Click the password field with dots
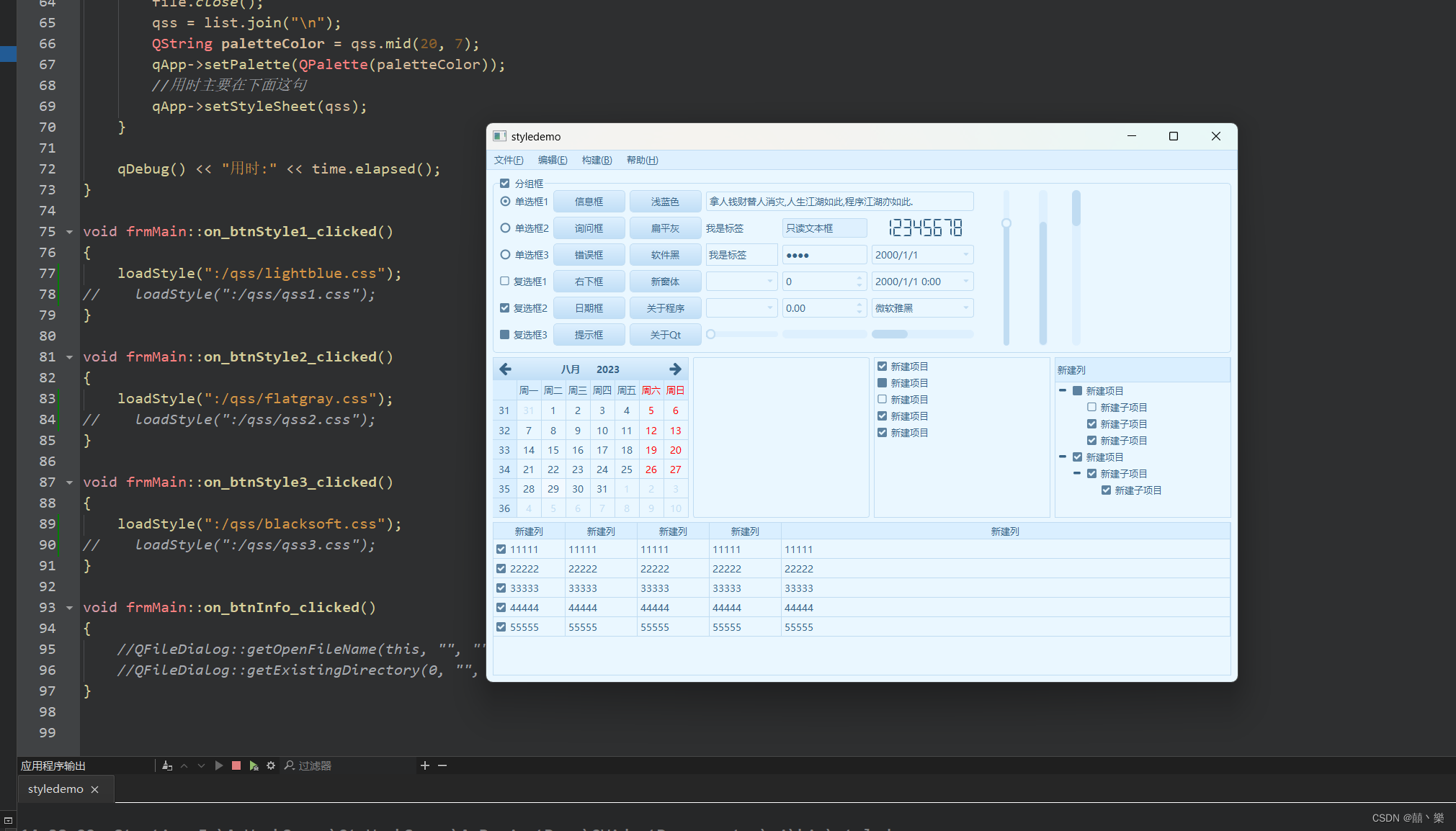Screen dimensions: 1456x831 pyautogui.click(x=824, y=255)
